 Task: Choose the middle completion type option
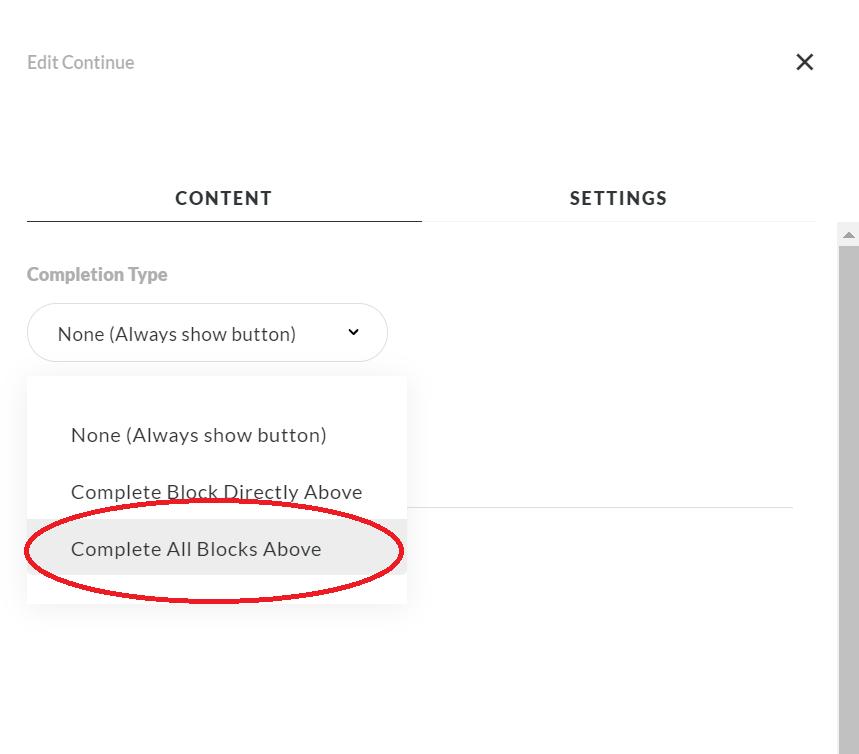216,492
